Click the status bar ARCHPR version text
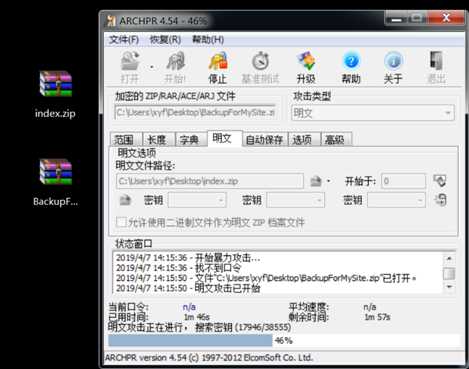The width and height of the screenshot is (469, 369). 209,358
